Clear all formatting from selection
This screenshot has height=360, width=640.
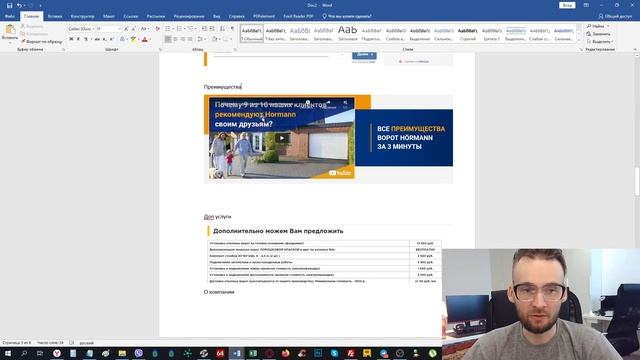click(158, 29)
